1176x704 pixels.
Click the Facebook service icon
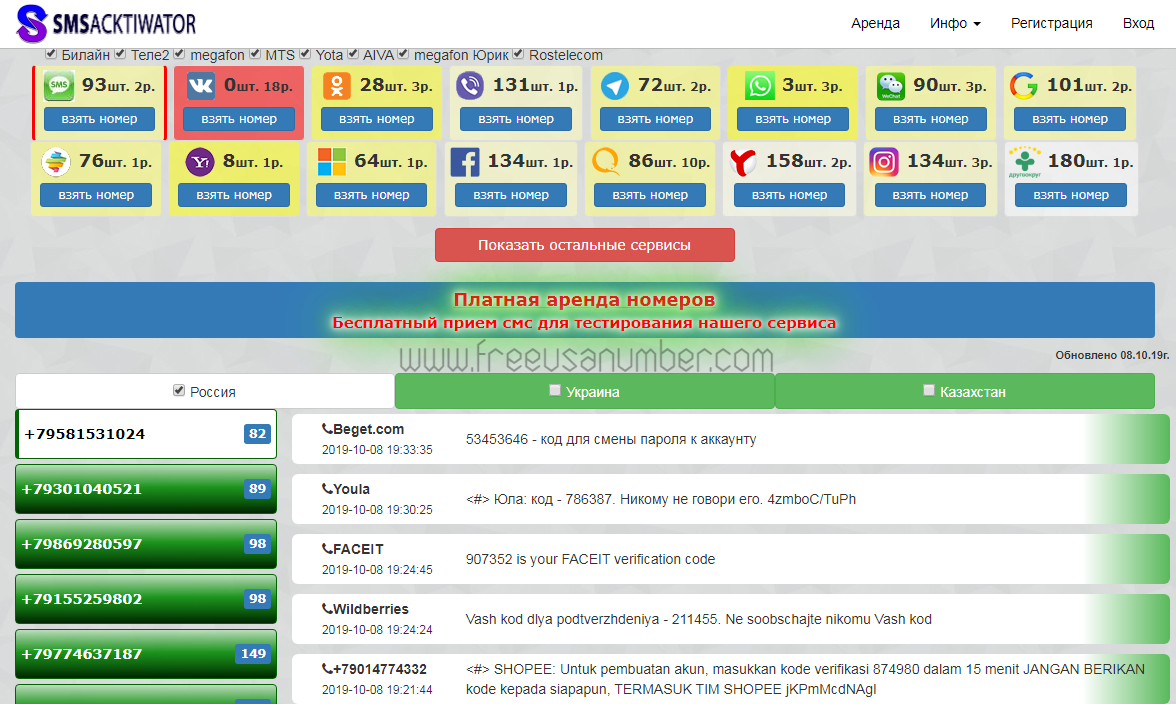click(465, 161)
